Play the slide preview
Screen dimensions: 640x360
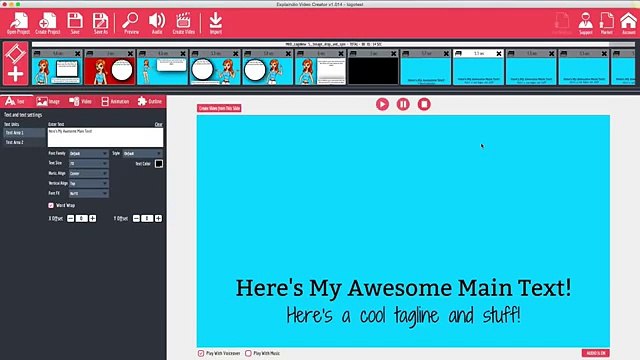pos(382,104)
